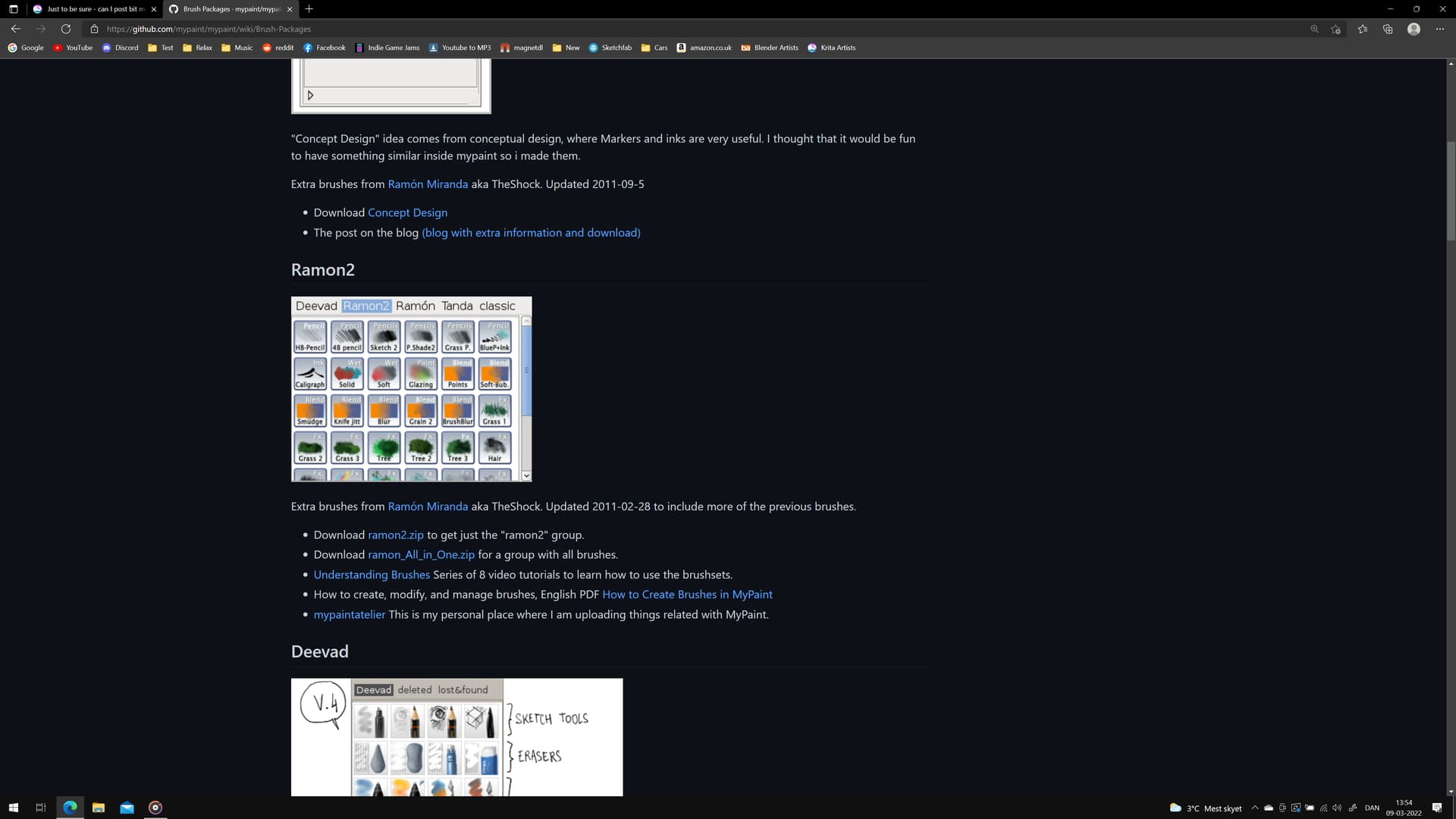The height and width of the screenshot is (819, 1456).
Task: Visit the mypaintatelier link
Action: click(350, 615)
